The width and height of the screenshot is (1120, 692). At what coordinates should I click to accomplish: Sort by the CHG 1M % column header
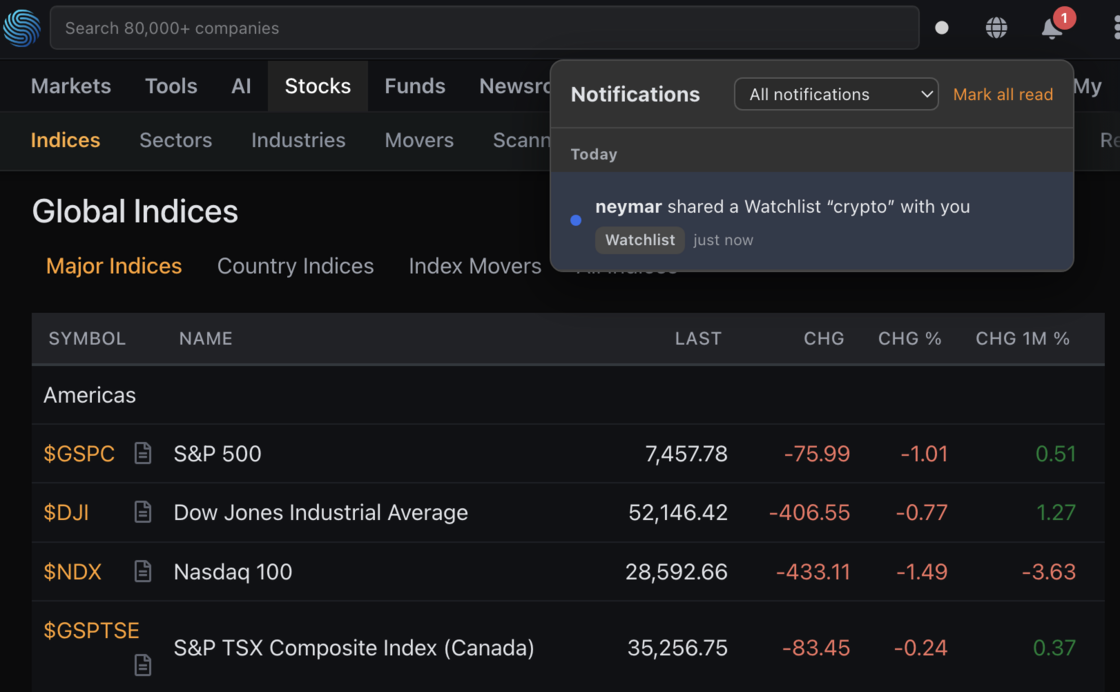(1022, 339)
